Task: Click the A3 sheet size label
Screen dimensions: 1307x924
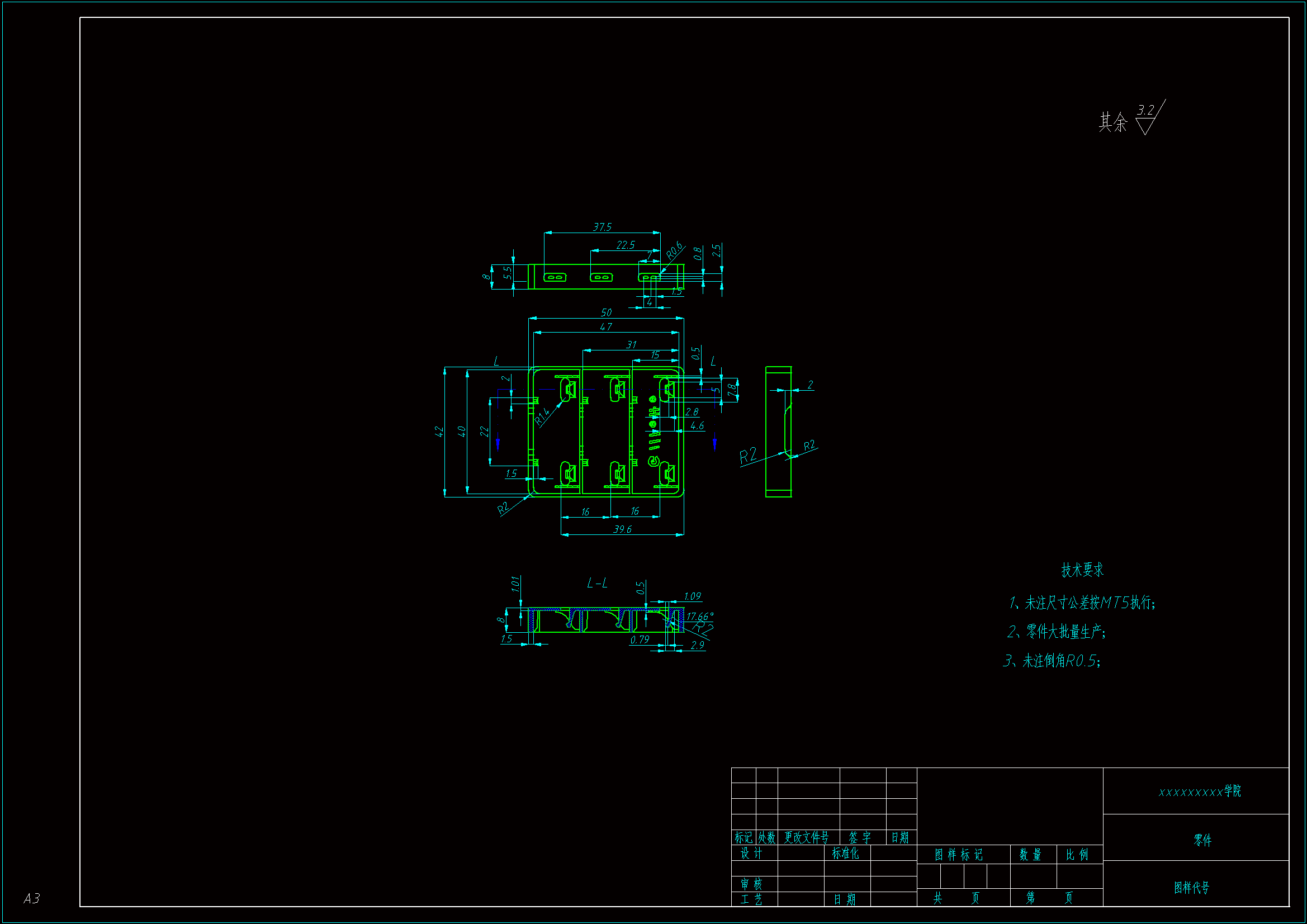Action: (x=32, y=898)
